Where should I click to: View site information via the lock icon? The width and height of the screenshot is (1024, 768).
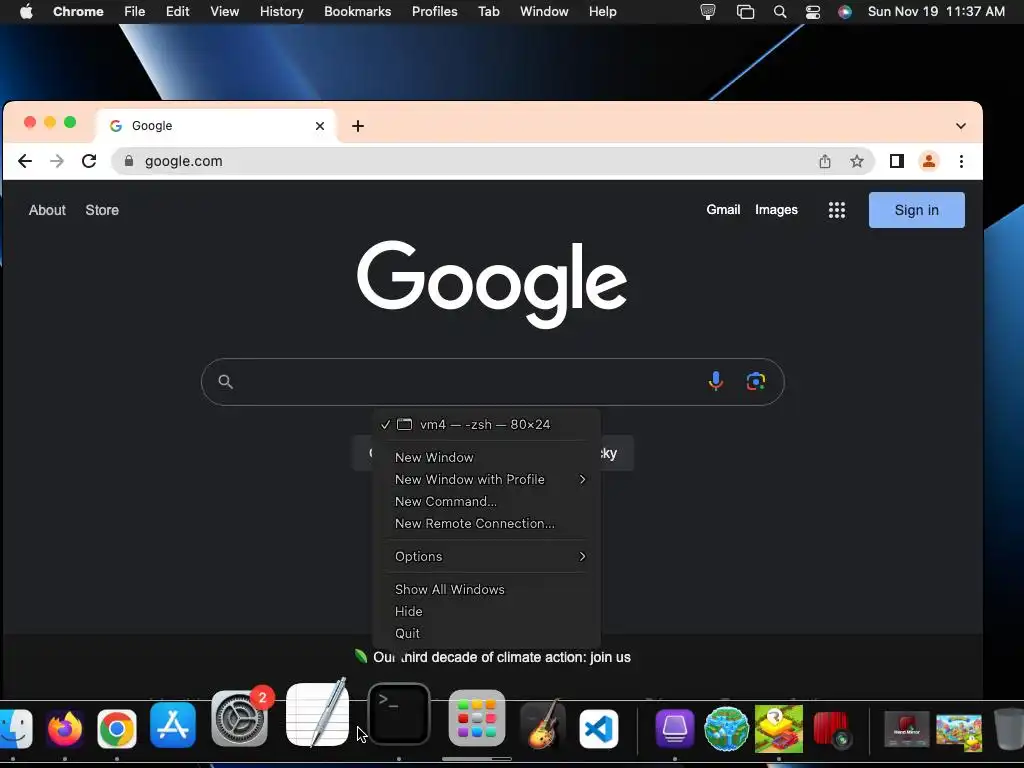tap(129, 161)
